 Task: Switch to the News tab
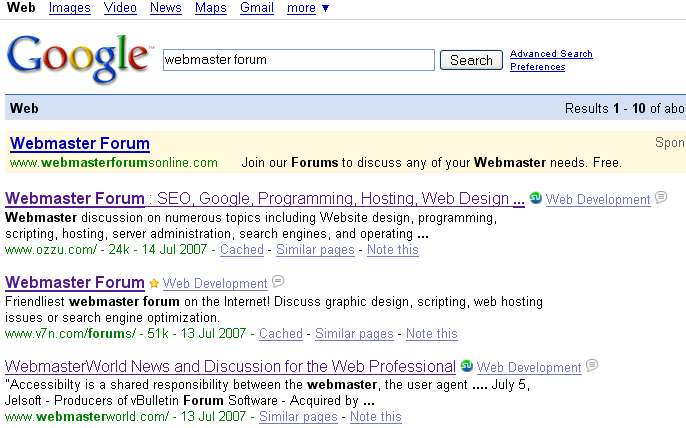pyautogui.click(x=165, y=8)
